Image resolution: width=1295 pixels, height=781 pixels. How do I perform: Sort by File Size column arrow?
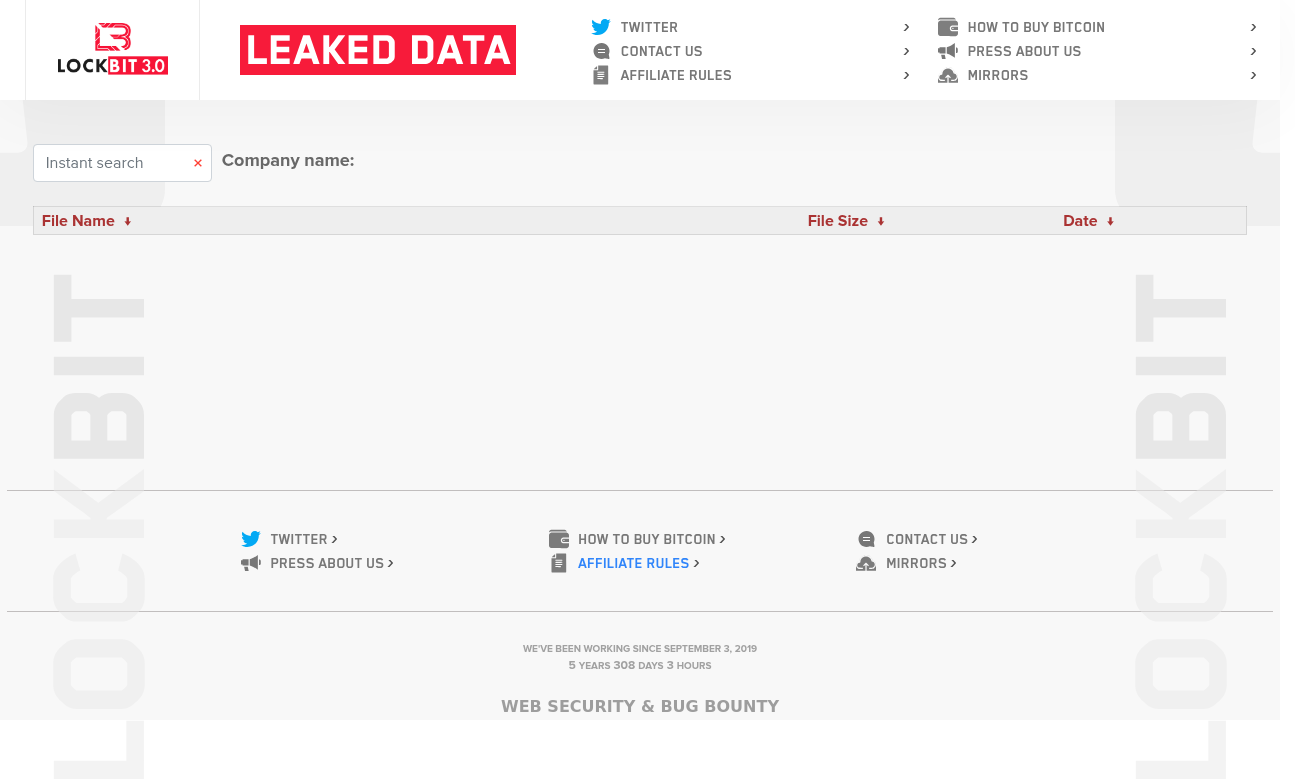coord(881,221)
